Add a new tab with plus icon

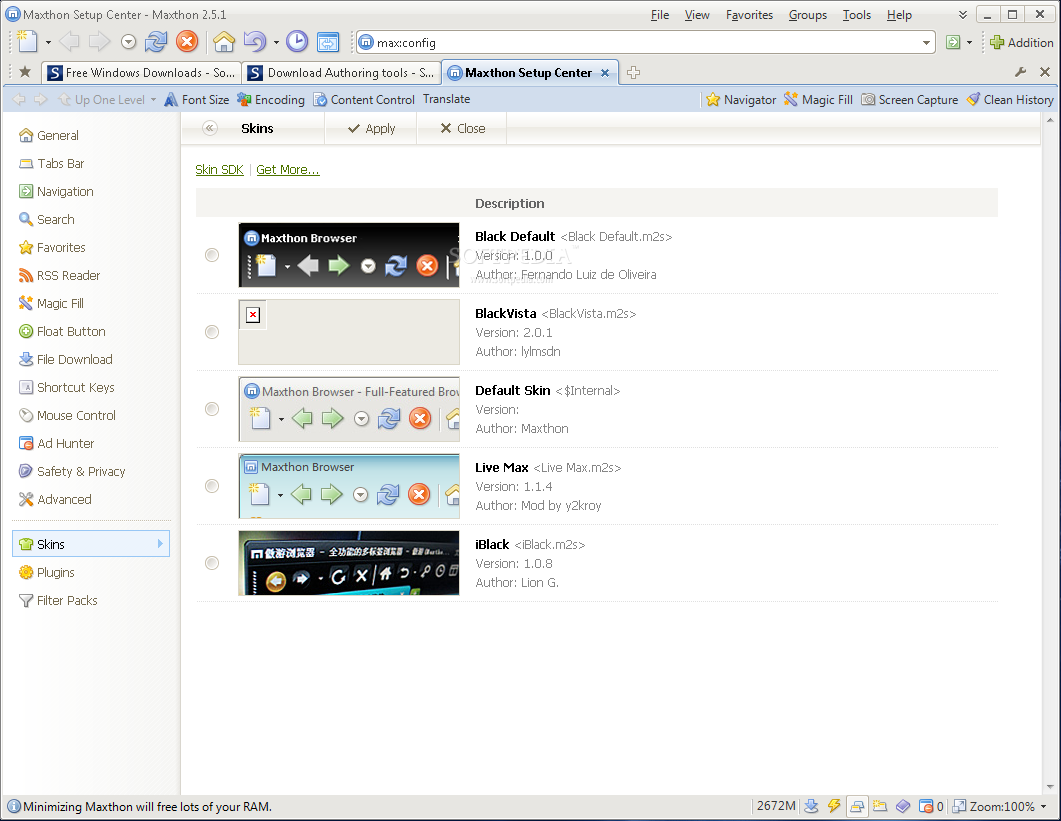click(633, 72)
